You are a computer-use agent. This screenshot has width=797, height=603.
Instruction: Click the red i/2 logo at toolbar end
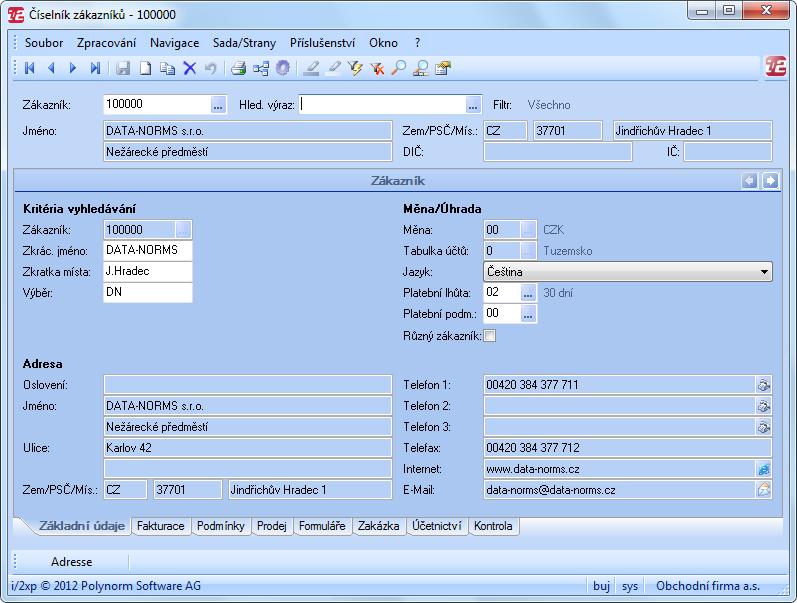[x=776, y=67]
